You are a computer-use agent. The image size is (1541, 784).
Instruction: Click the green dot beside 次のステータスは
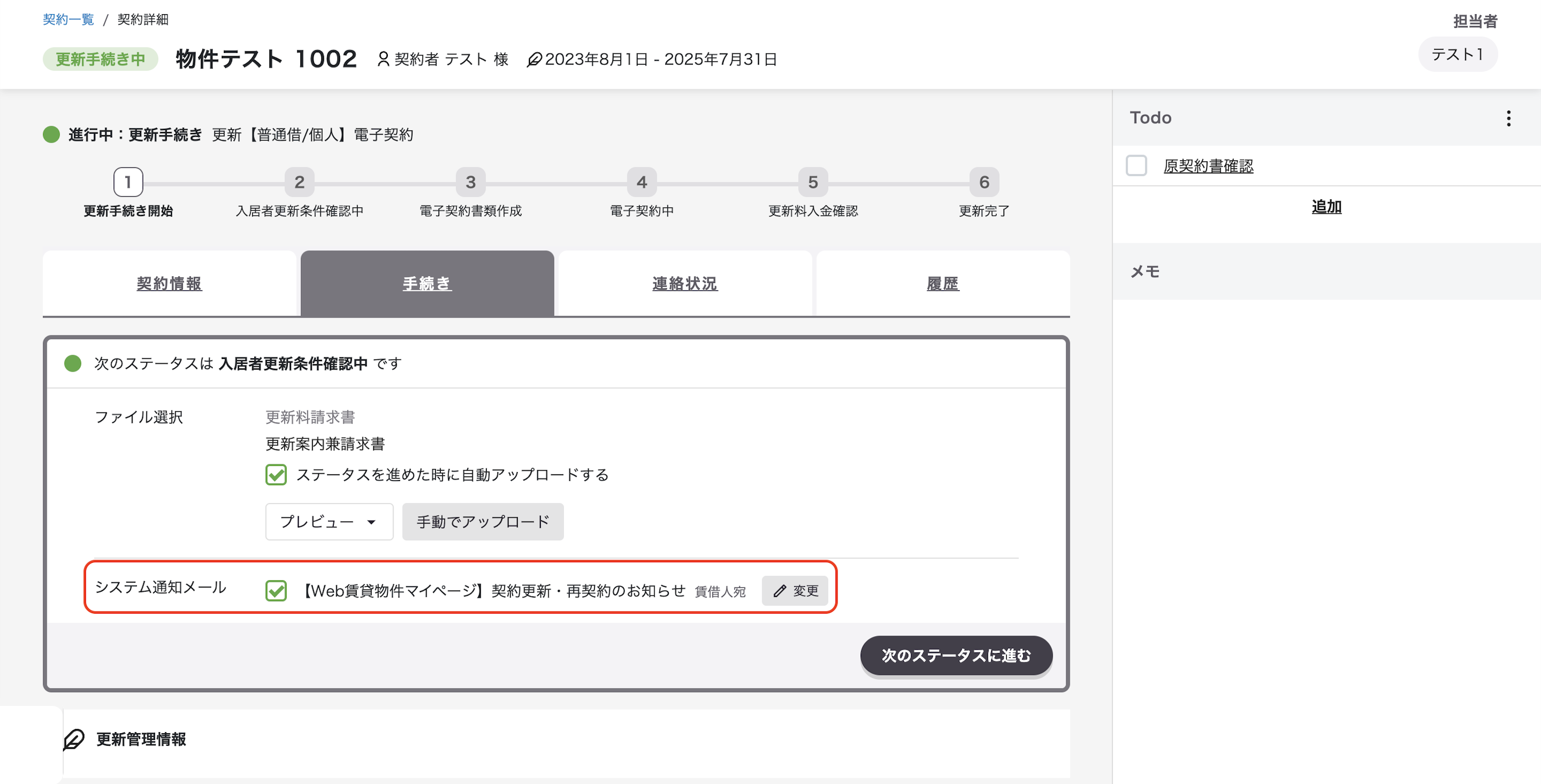click(x=73, y=363)
